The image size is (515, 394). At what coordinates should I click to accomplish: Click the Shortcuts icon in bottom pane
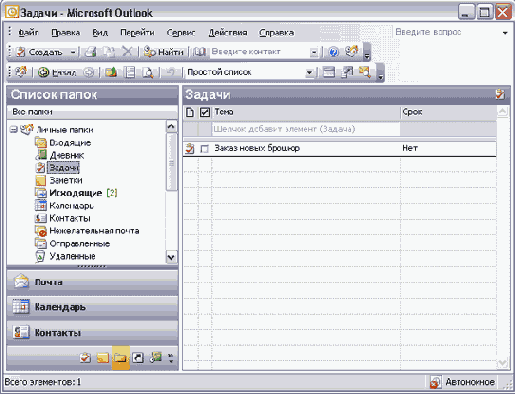pyautogui.click(x=138, y=358)
